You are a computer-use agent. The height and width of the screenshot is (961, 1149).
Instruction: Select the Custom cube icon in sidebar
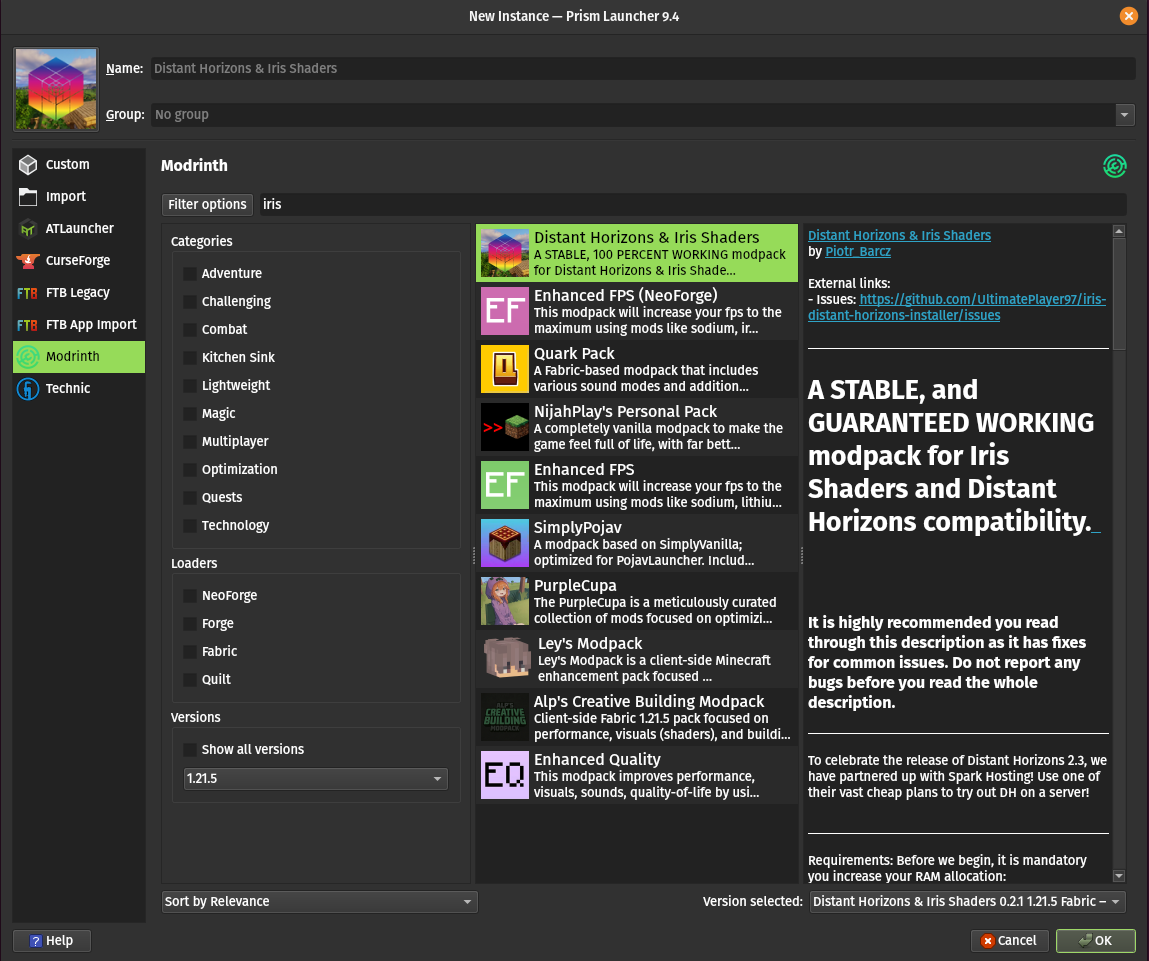click(x=28, y=165)
